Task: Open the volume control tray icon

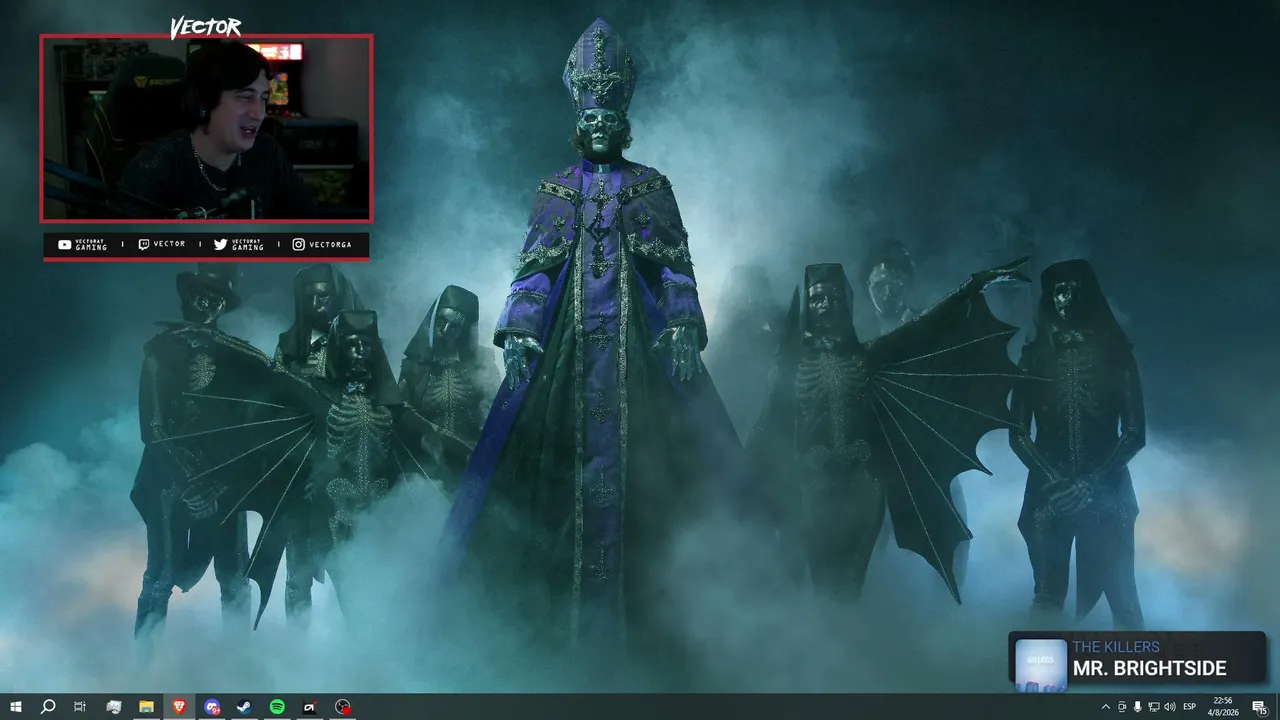Action: 1169,707
